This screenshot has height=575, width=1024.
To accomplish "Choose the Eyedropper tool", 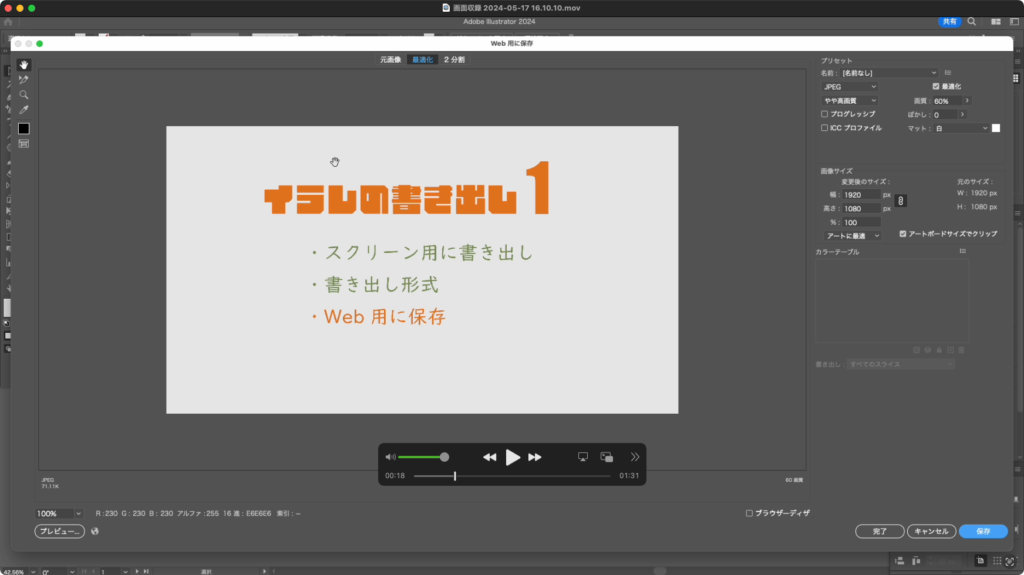I will [24, 110].
